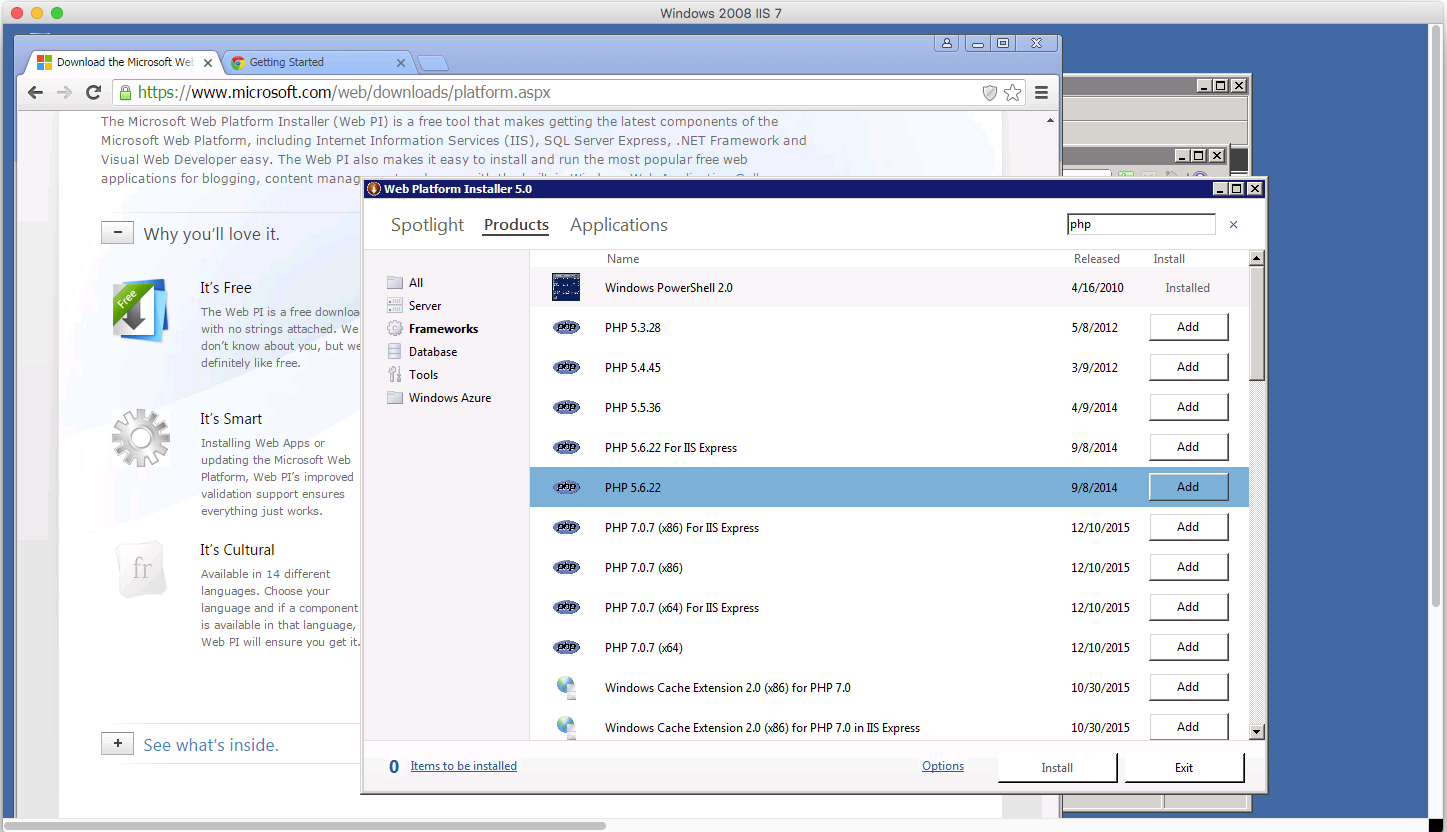Open the Items to be installed link
The image size is (1447, 832).
pos(464,766)
